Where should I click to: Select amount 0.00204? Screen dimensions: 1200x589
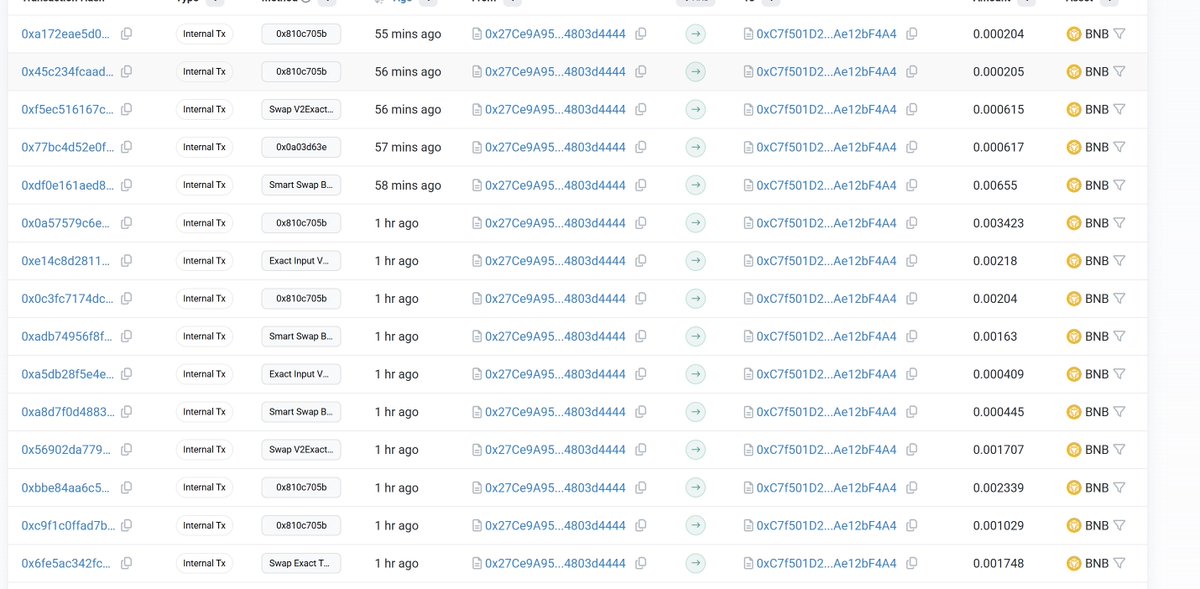[x=995, y=299]
